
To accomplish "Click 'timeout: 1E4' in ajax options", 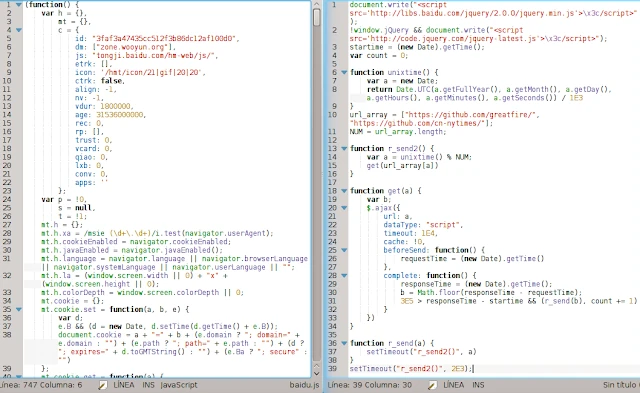I will point(410,233).
